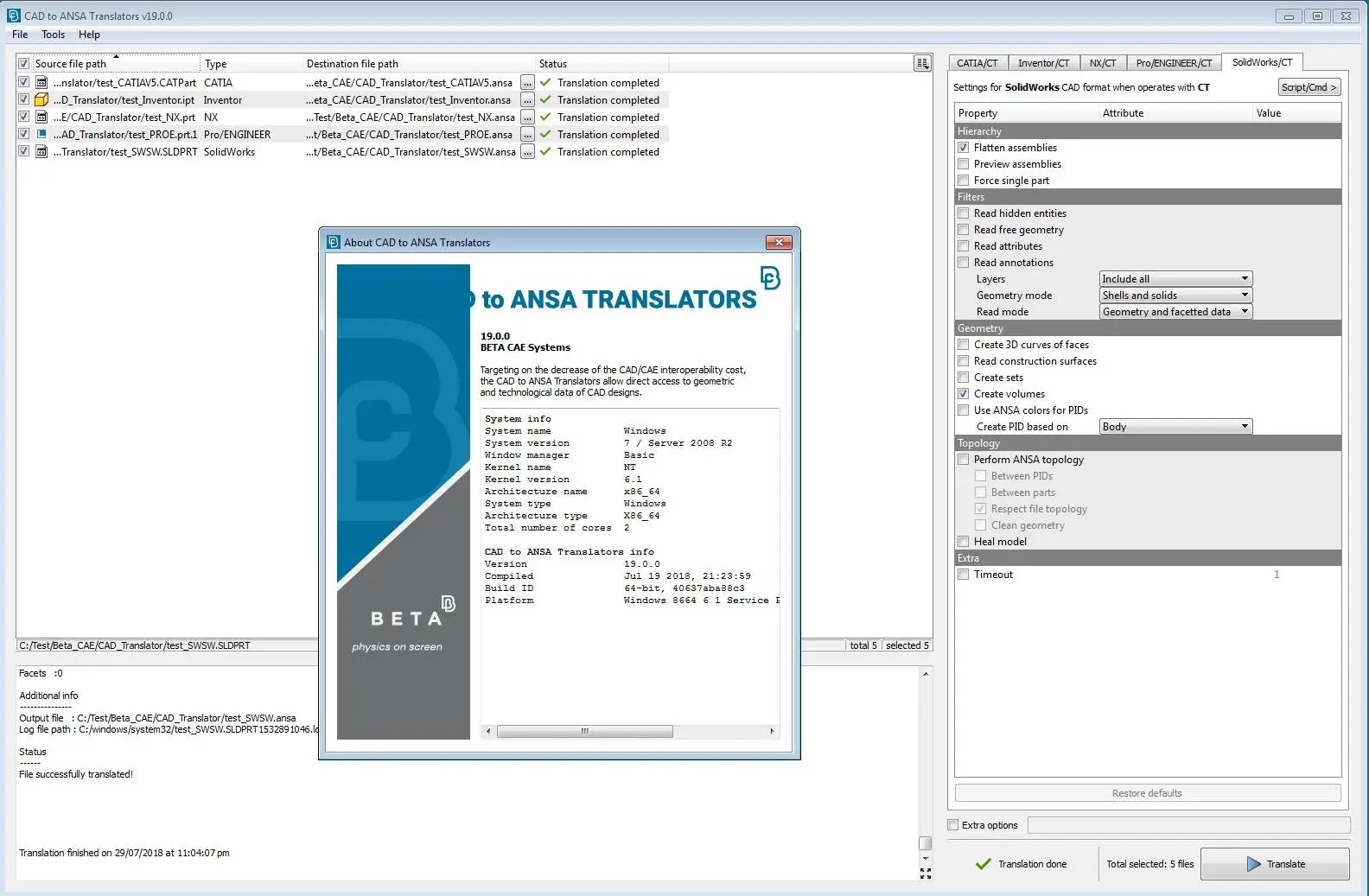Image resolution: width=1369 pixels, height=896 pixels.
Task: Click the Inventor part icon for test_Inventor.ipt
Action: [41, 100]
